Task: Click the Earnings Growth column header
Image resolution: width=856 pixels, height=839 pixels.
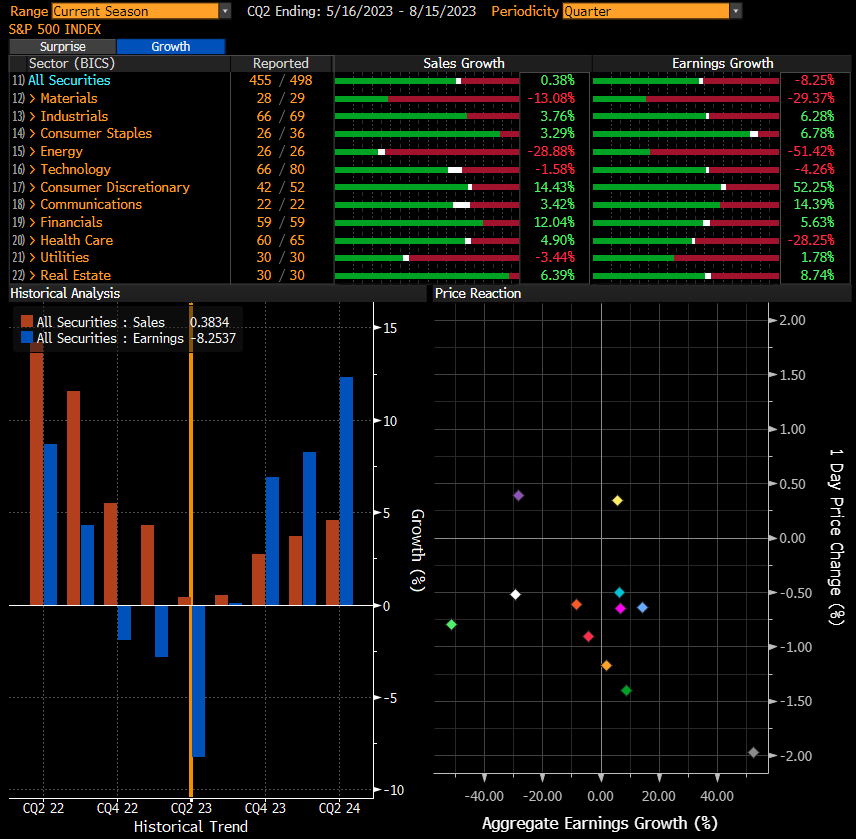Action: coord(722,63)
